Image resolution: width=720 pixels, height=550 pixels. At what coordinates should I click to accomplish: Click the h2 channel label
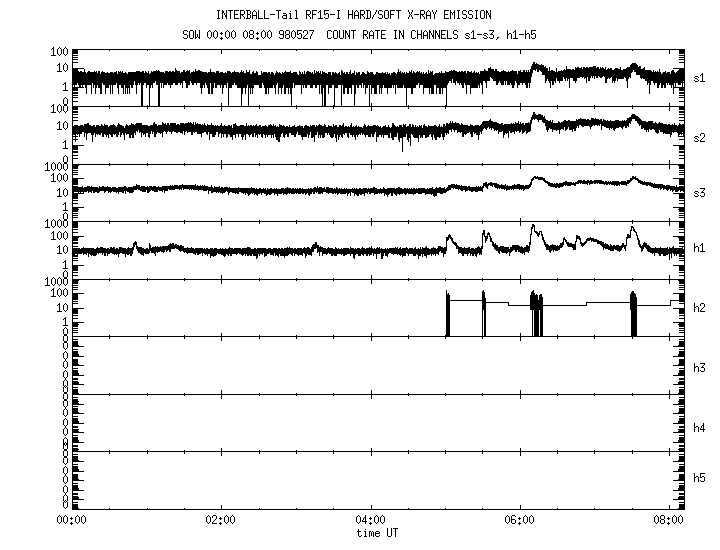700,308
